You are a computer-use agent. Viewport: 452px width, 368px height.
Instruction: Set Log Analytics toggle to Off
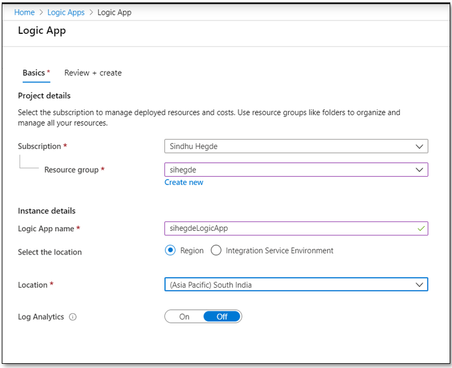[222, 317]
